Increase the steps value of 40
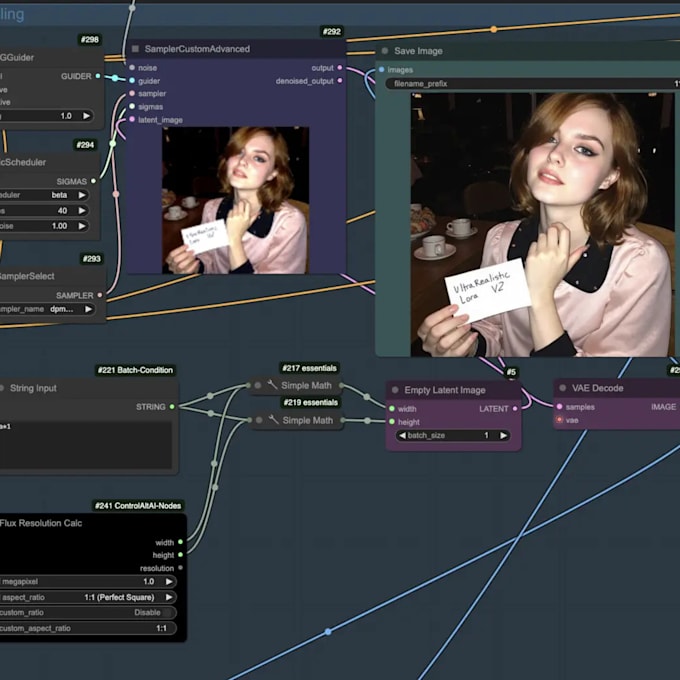 point(84,211)
